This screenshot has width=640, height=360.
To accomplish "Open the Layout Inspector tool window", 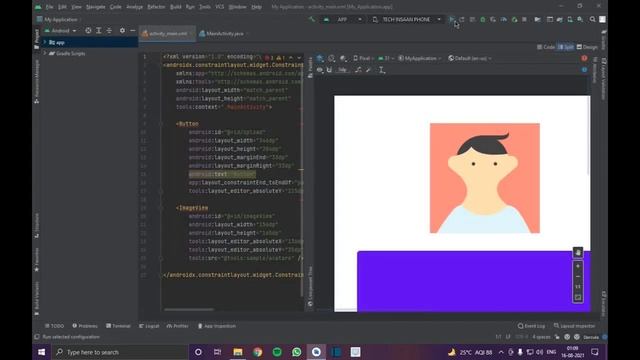I will coord(575,326).
